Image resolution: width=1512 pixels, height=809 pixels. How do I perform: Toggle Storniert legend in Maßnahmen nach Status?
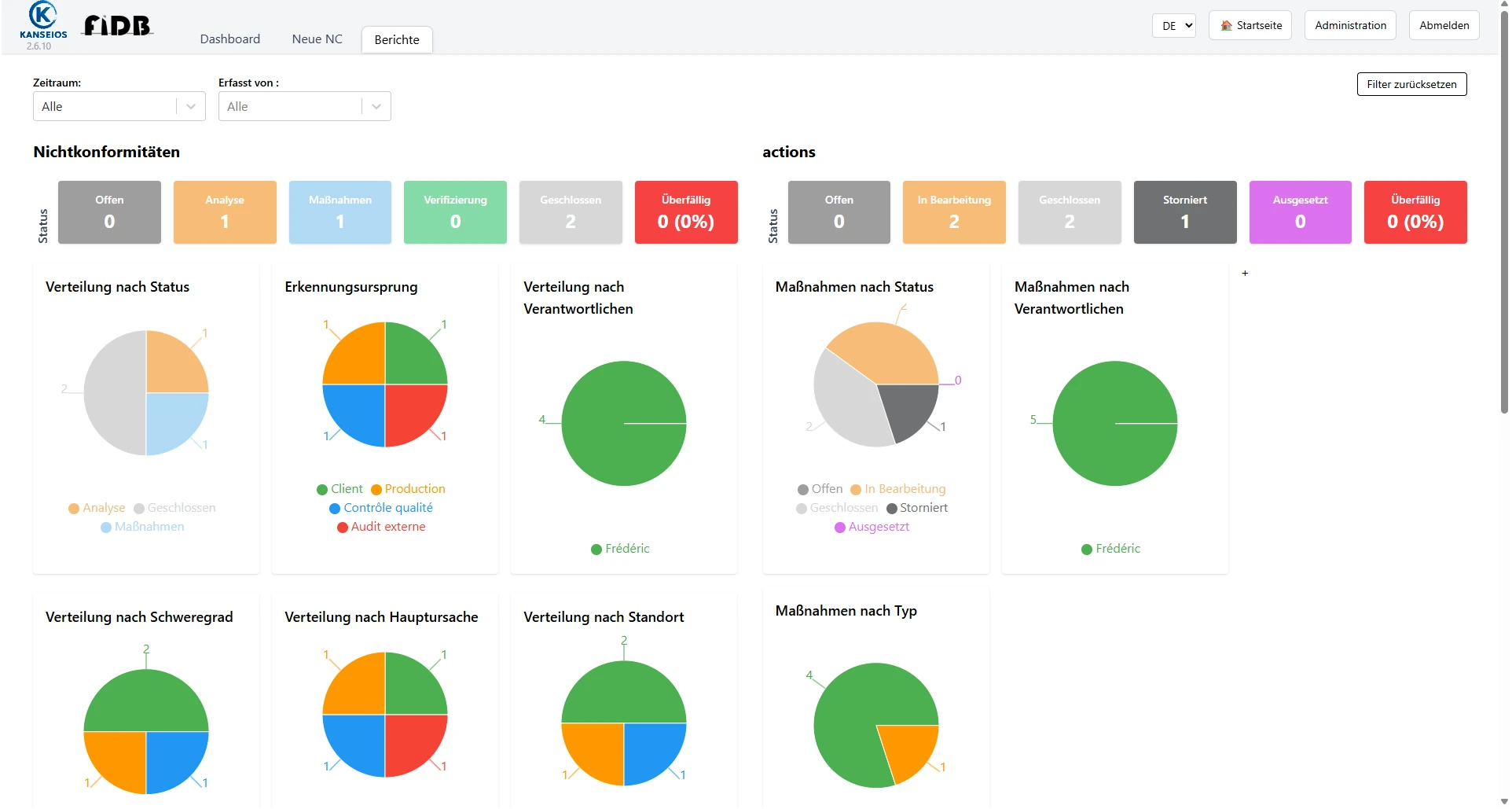tap(916, 508)
